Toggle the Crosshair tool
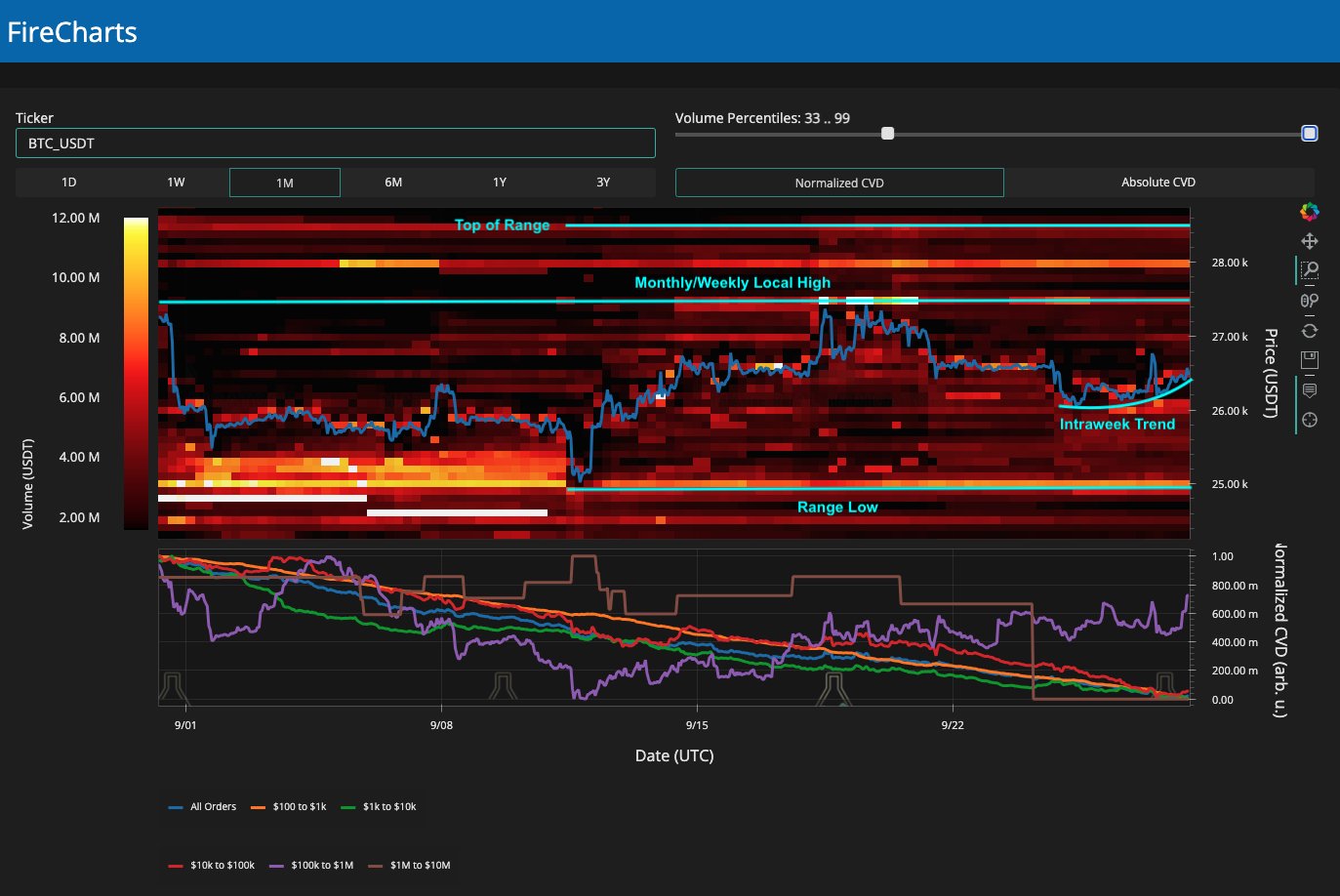This screenshot has width=1340, height=896. 1310,420
